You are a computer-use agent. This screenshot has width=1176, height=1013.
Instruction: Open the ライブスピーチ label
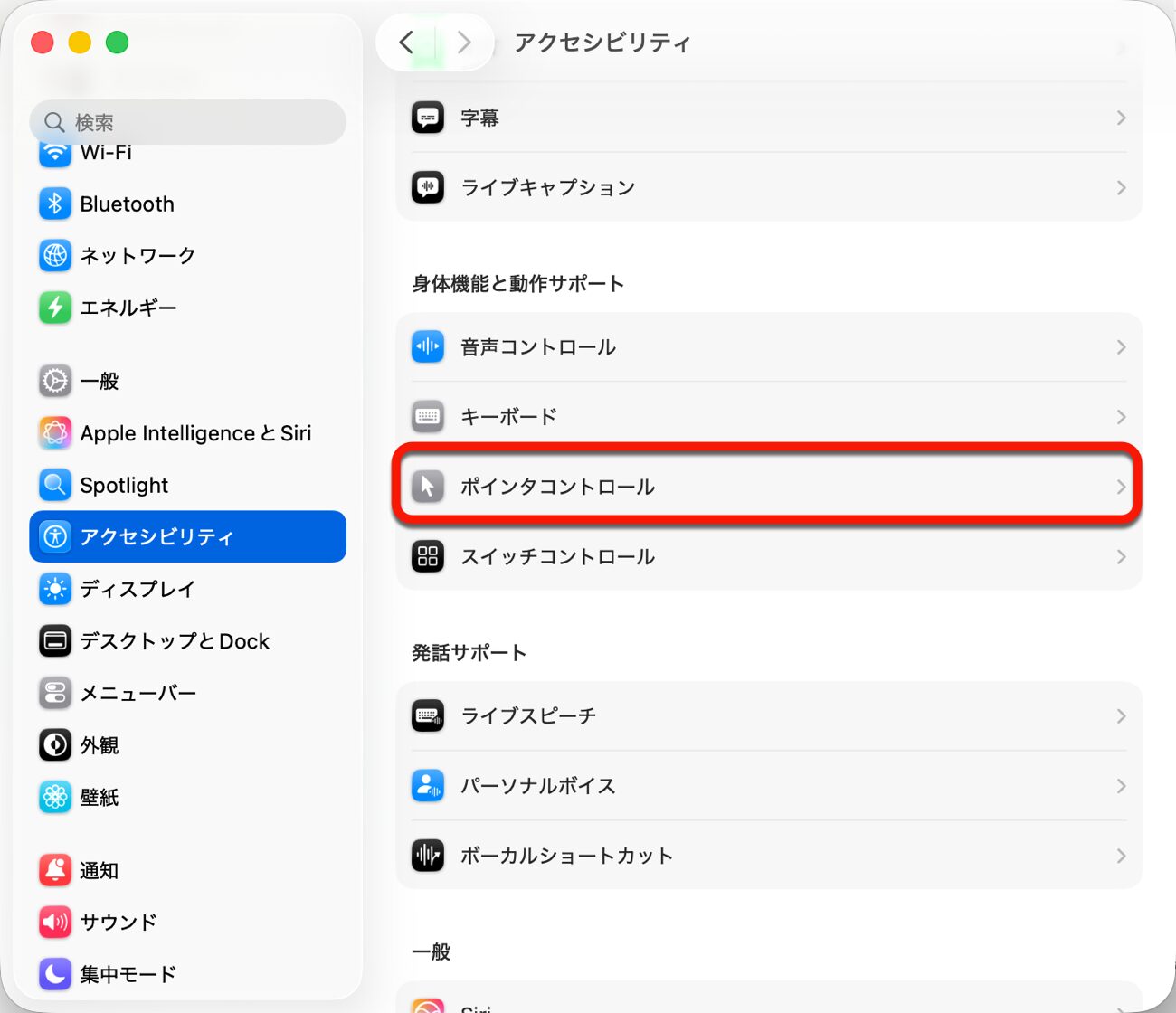[528, 715]
